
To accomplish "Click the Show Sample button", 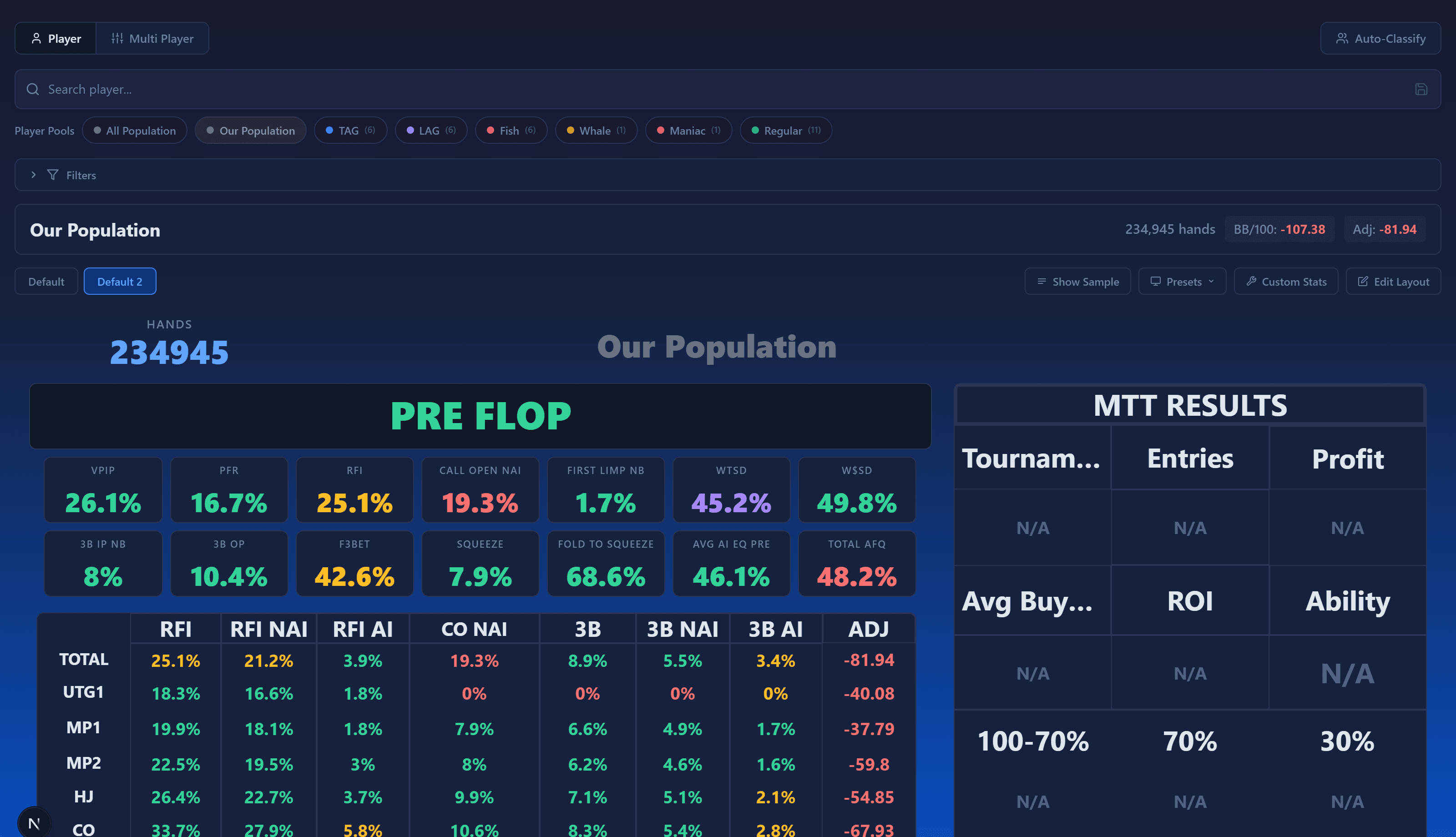I will [x=1077, y=281].
